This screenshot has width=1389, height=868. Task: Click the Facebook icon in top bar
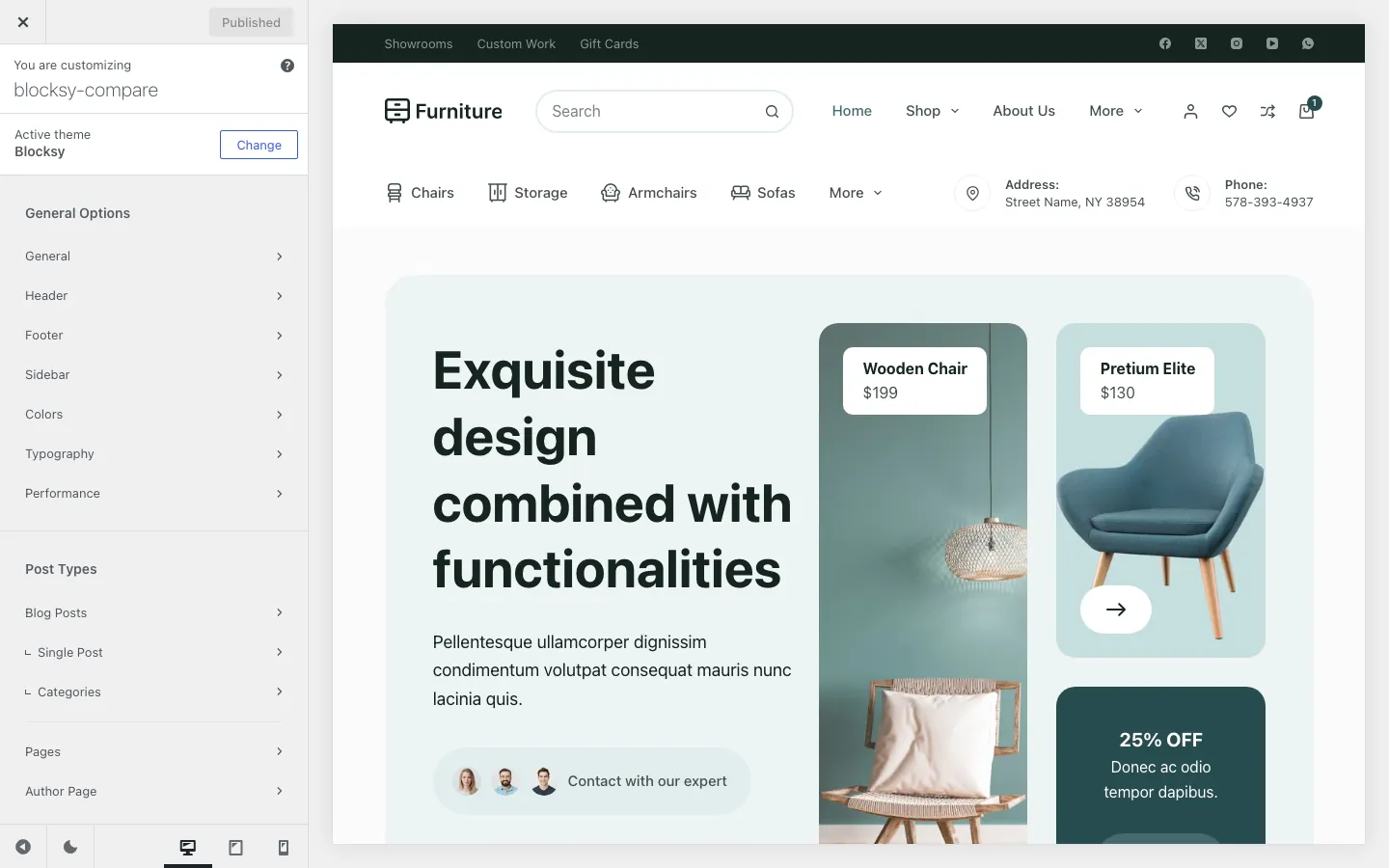click(1165, 43)
